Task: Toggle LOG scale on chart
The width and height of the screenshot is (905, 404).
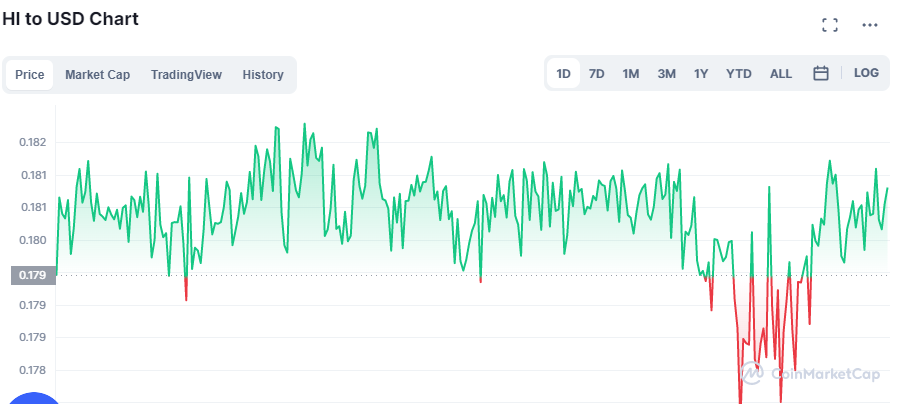Action: tap(866, 73)
